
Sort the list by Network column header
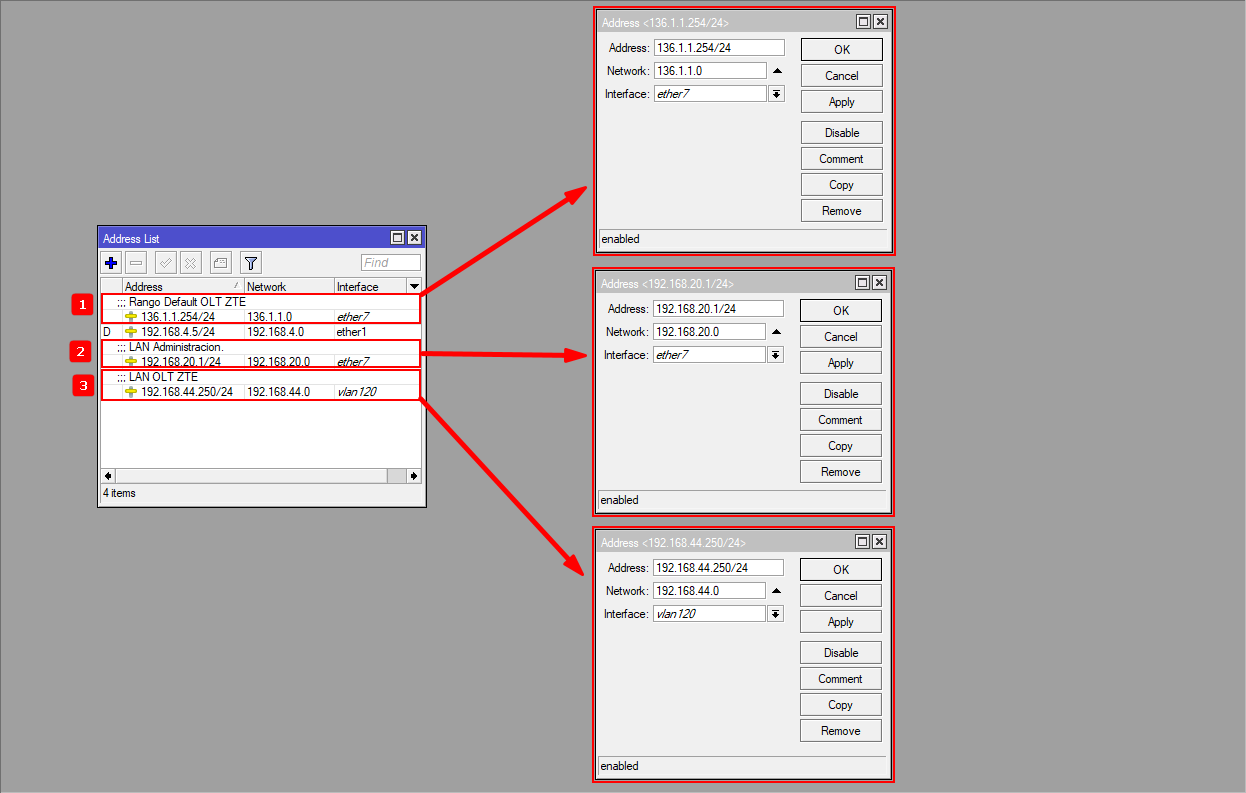point(288,287)
